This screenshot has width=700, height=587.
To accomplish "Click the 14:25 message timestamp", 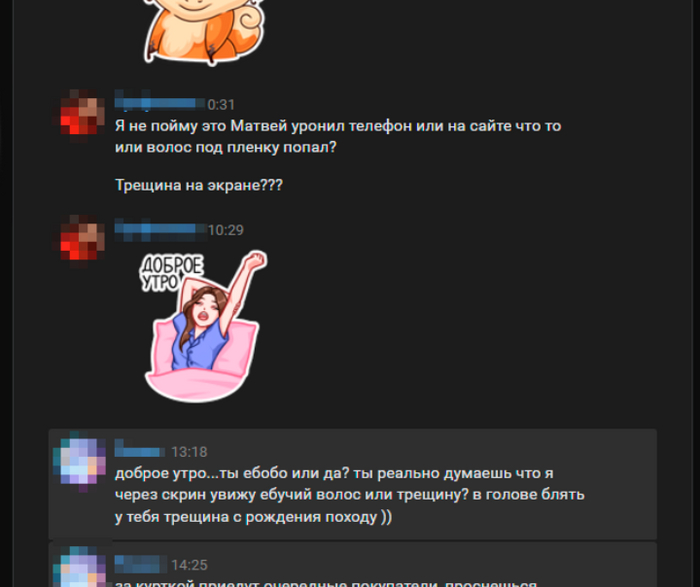I will point(189,565).
